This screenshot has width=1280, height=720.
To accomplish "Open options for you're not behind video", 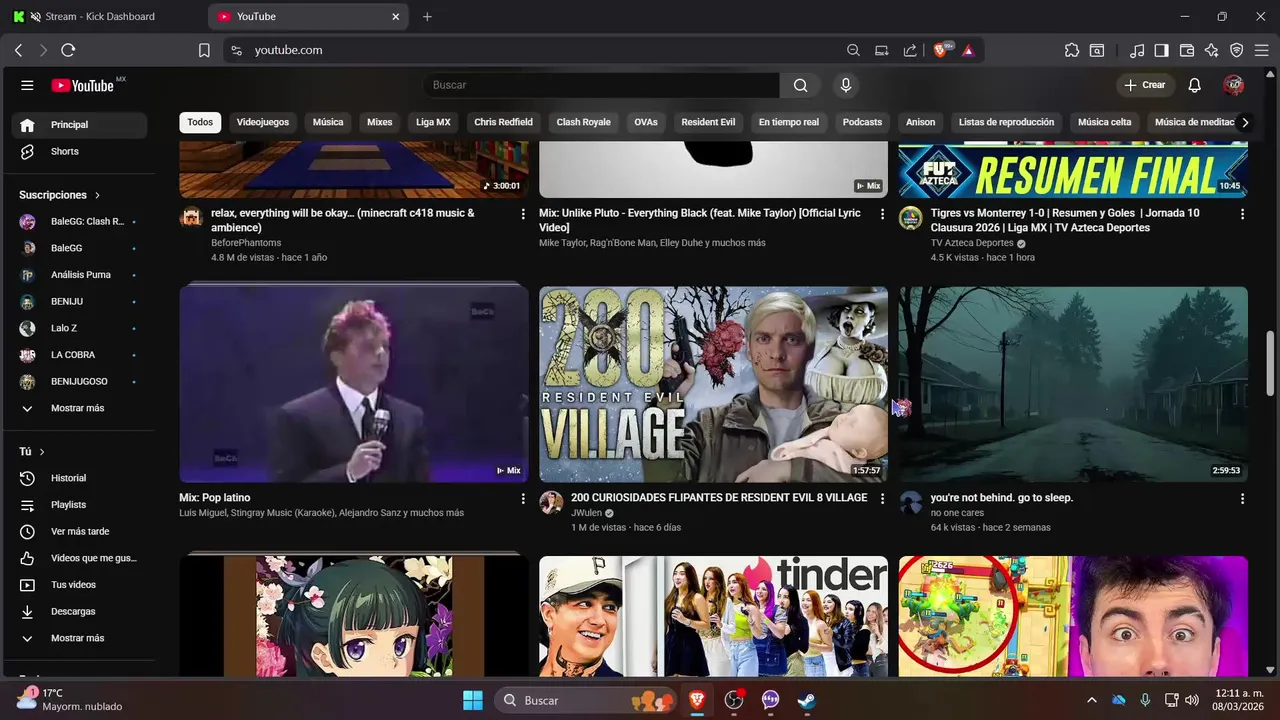I will tap(1242, 498).
